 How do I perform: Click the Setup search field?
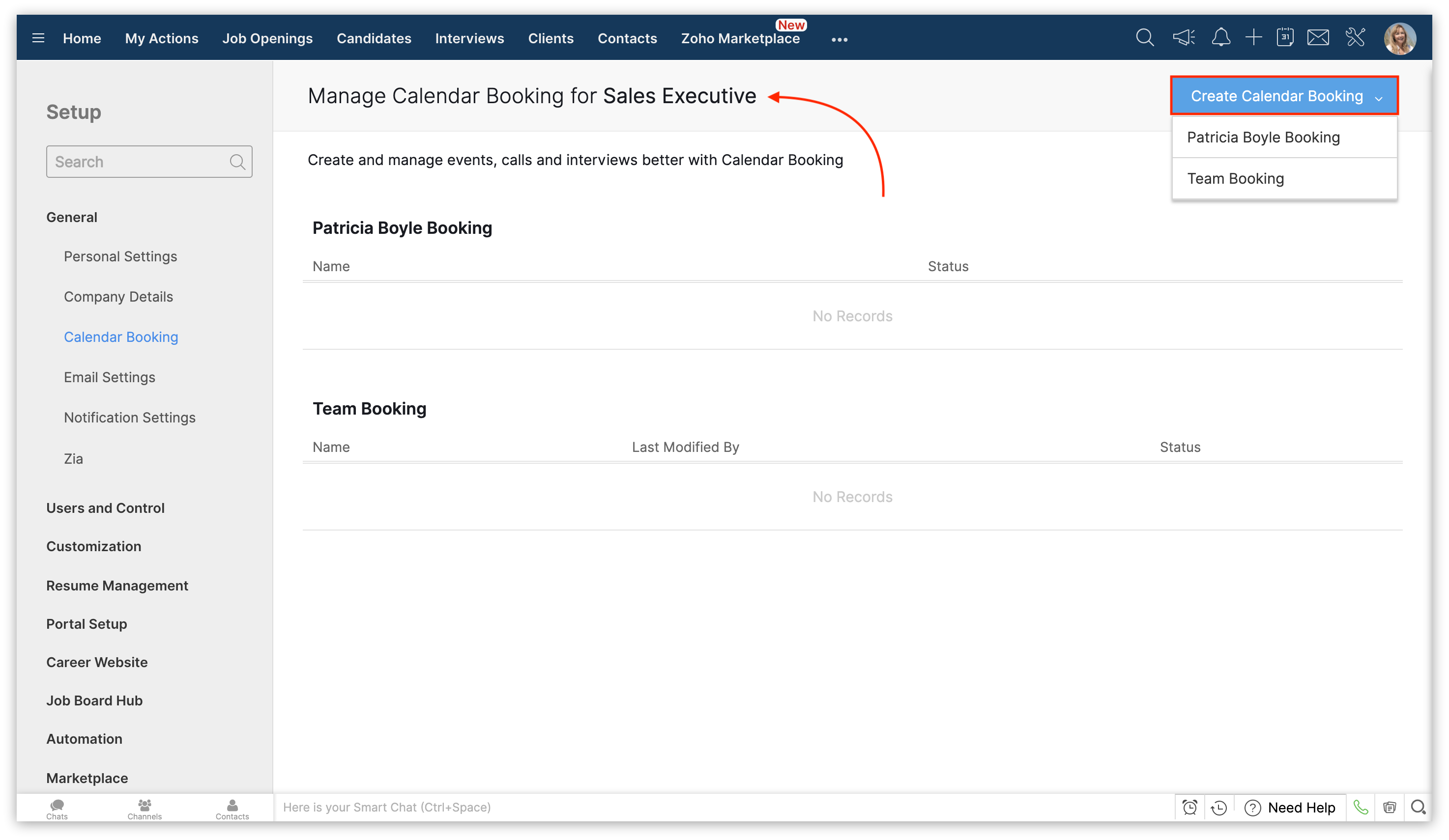pyautogui.click(x=149, y=162)
